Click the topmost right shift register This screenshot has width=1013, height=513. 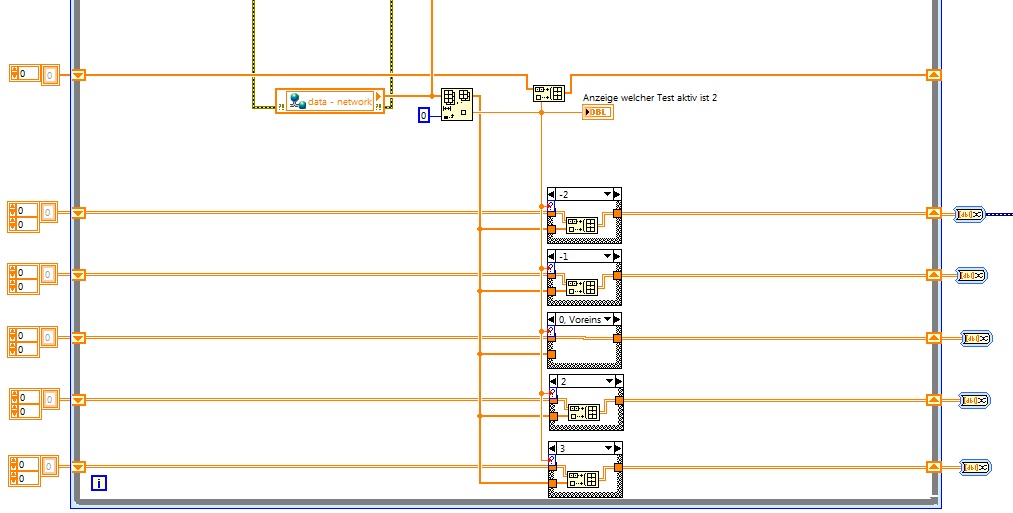(x=934, y=75)
